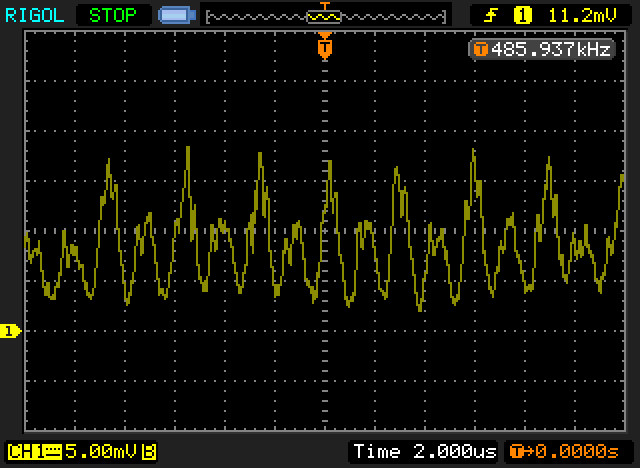The width and height of the screenshot is (640, 468).
Task: Click the trigger offset 0.0000s readout
Action: coord(564,452)
